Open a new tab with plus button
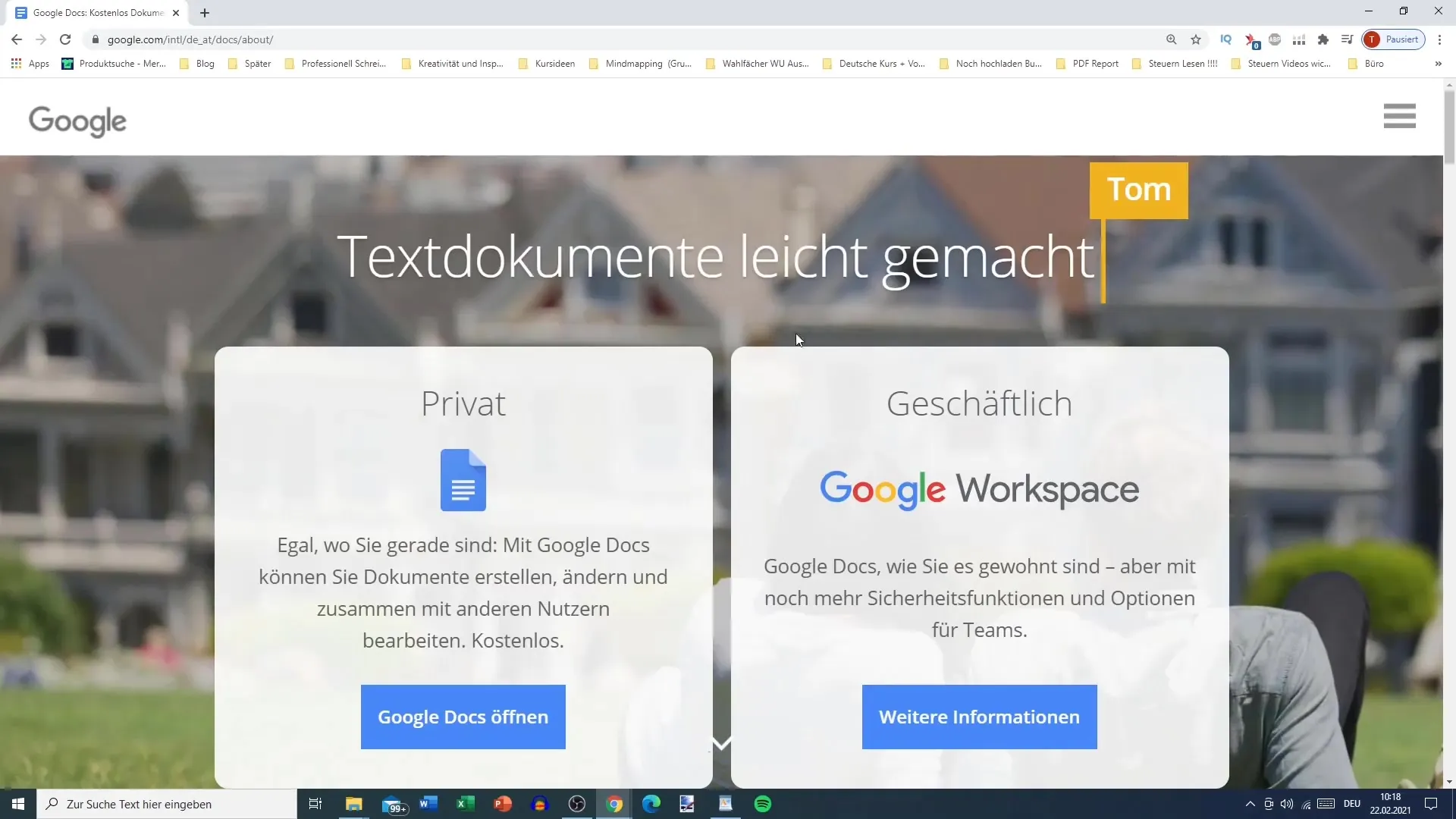 click(205, 13)
